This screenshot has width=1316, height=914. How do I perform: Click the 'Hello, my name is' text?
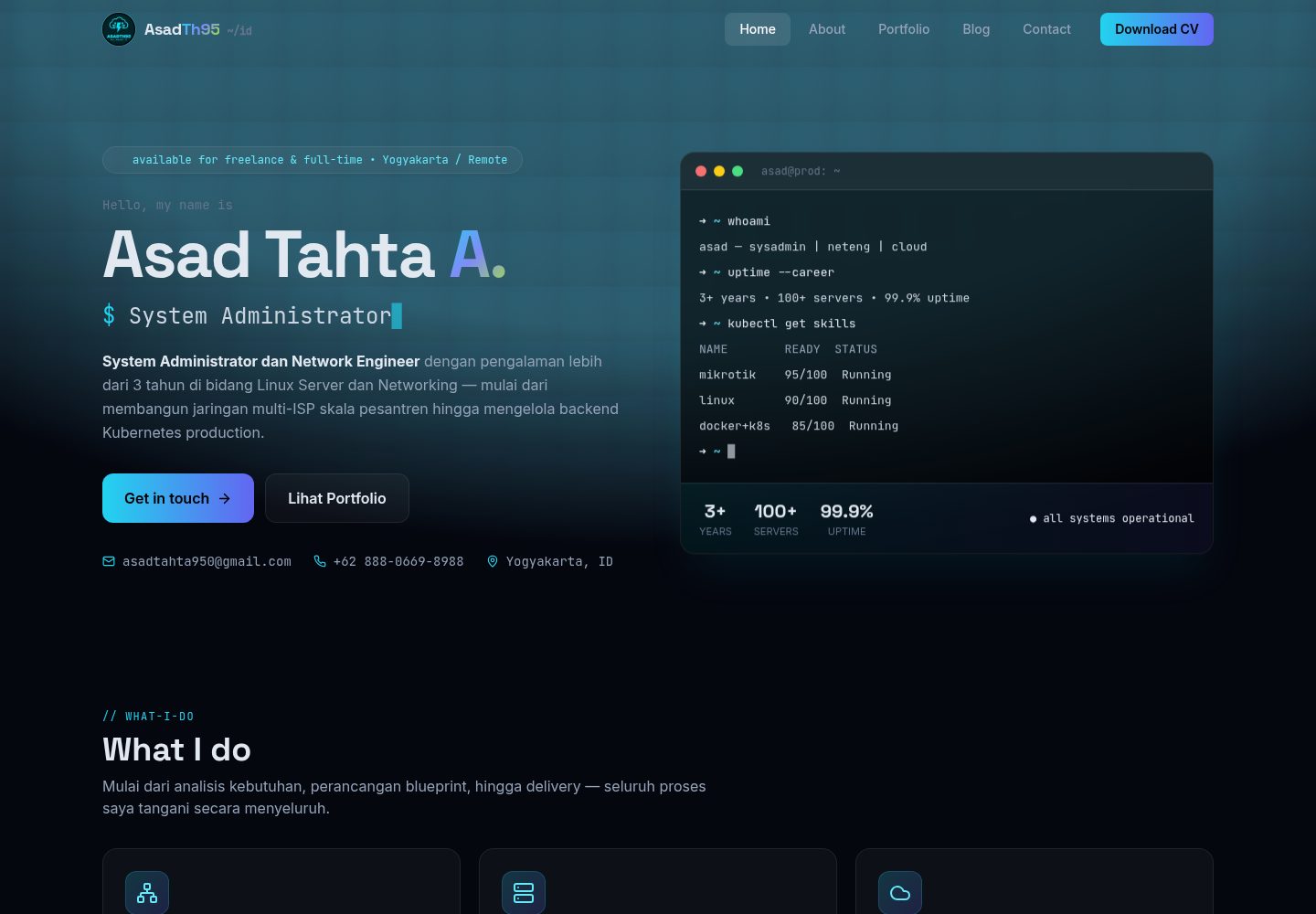tap(167, 206)
